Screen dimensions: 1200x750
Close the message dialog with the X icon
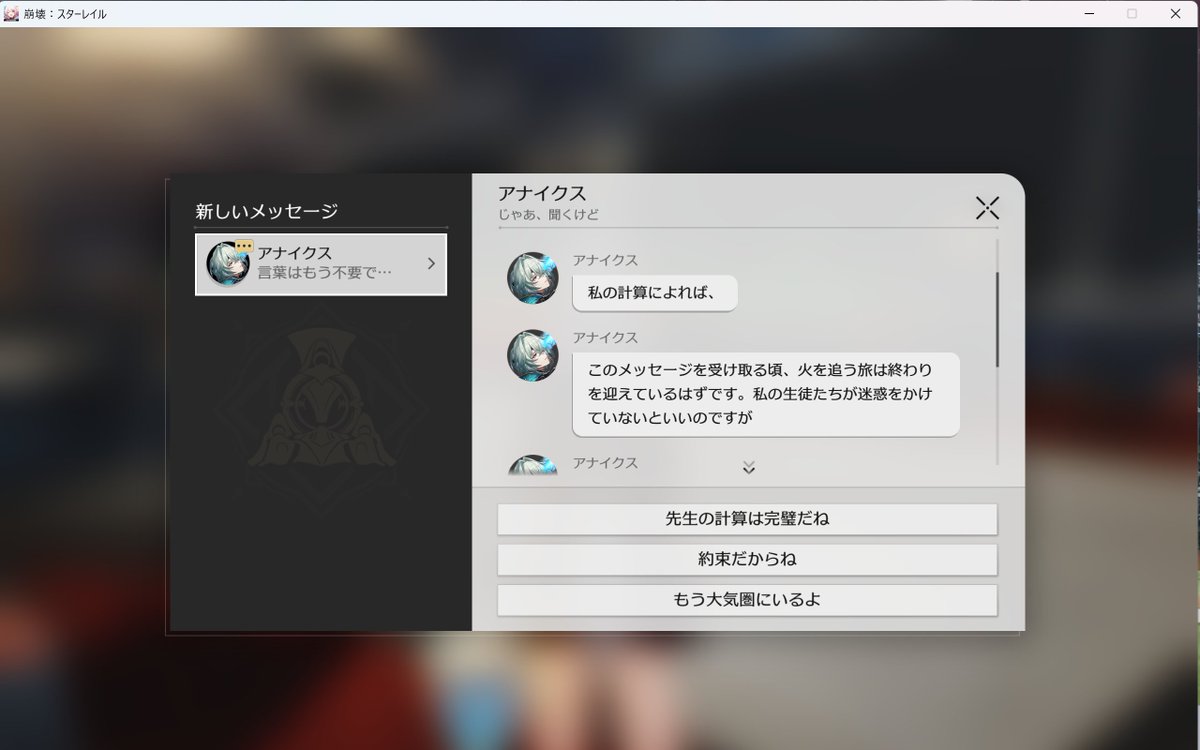(x=987, y=208)
